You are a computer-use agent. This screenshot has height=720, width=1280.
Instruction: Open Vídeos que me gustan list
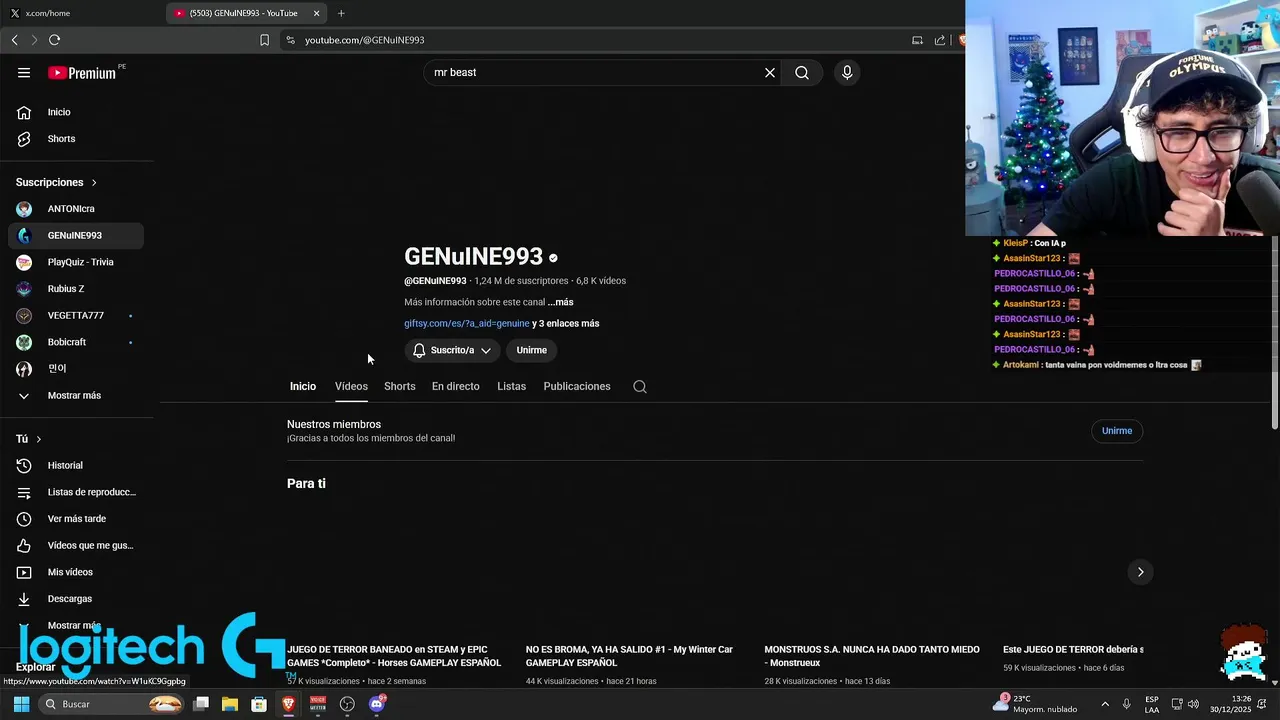click(76, 546)
